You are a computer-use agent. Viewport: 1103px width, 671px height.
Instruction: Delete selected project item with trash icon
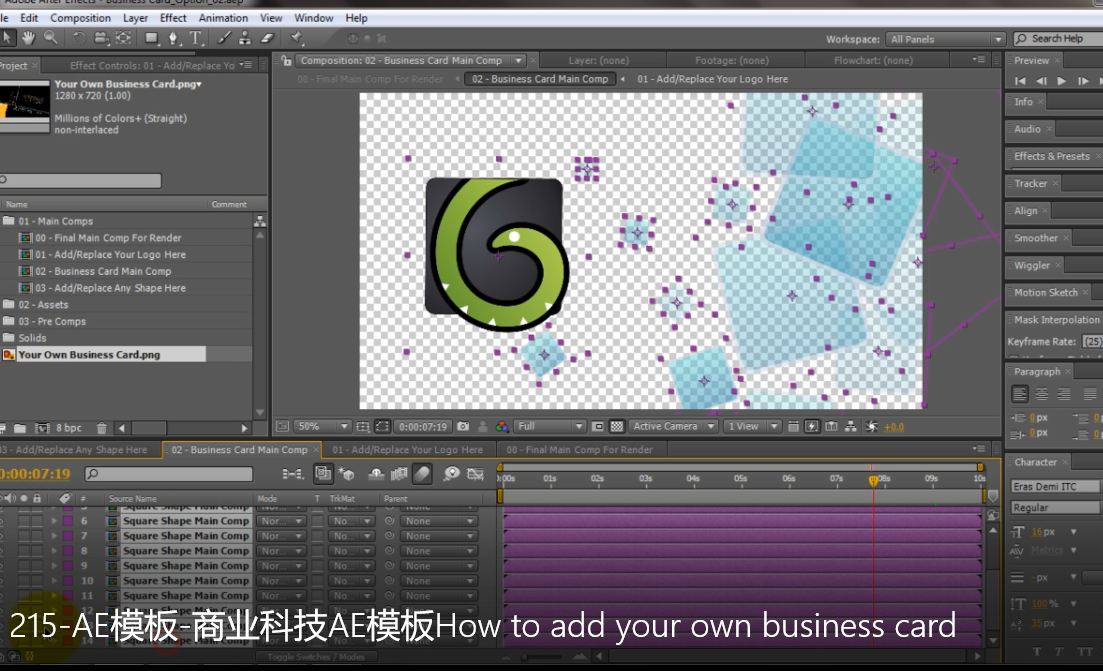[101, 428]
